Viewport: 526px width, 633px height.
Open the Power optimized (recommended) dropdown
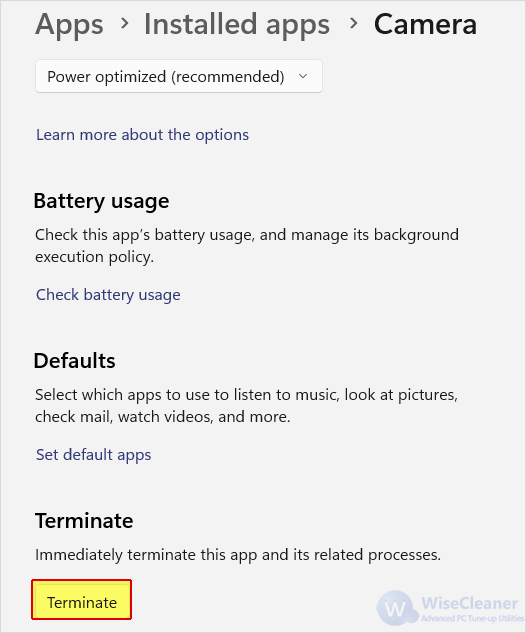179,76
